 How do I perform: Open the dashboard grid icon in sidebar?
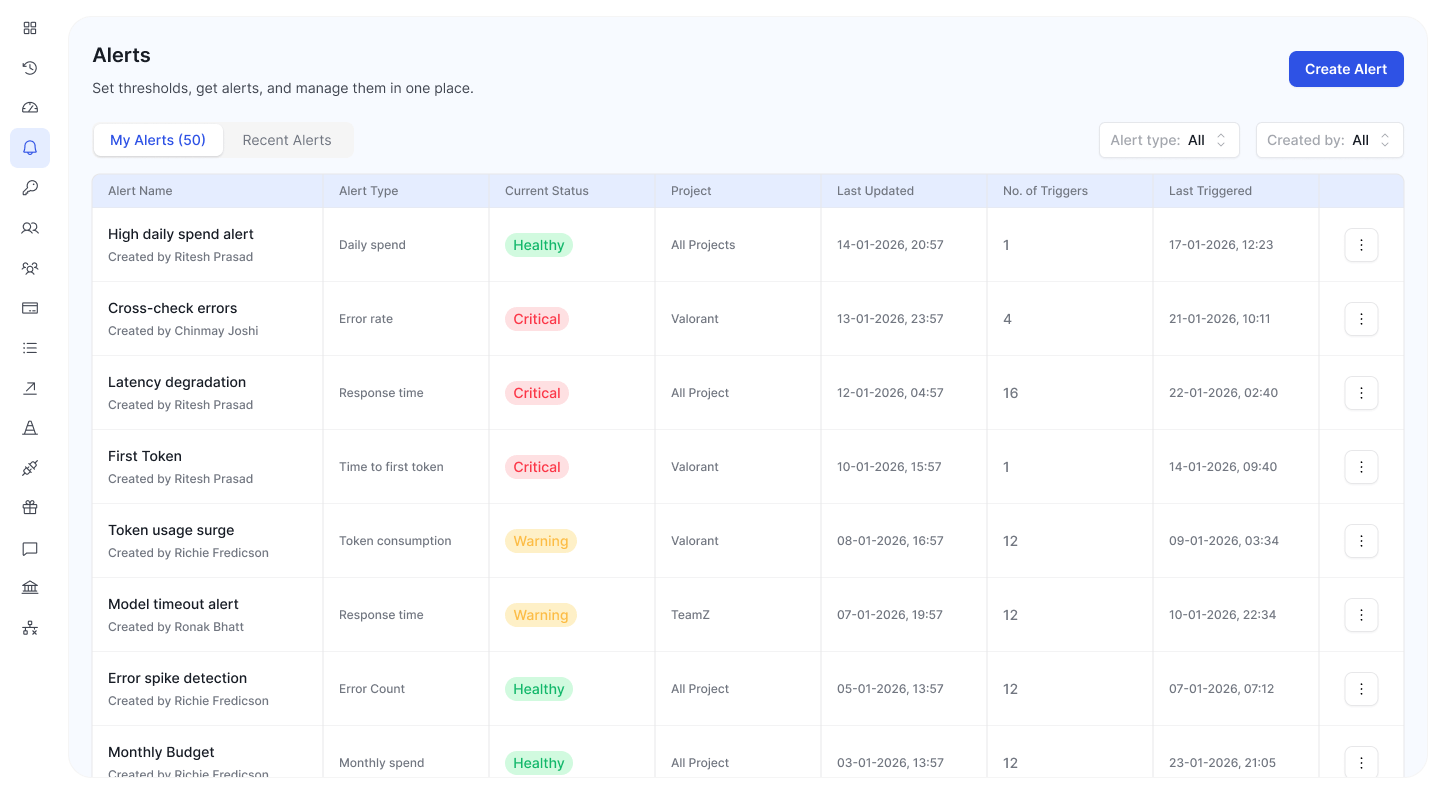point(30,28)
